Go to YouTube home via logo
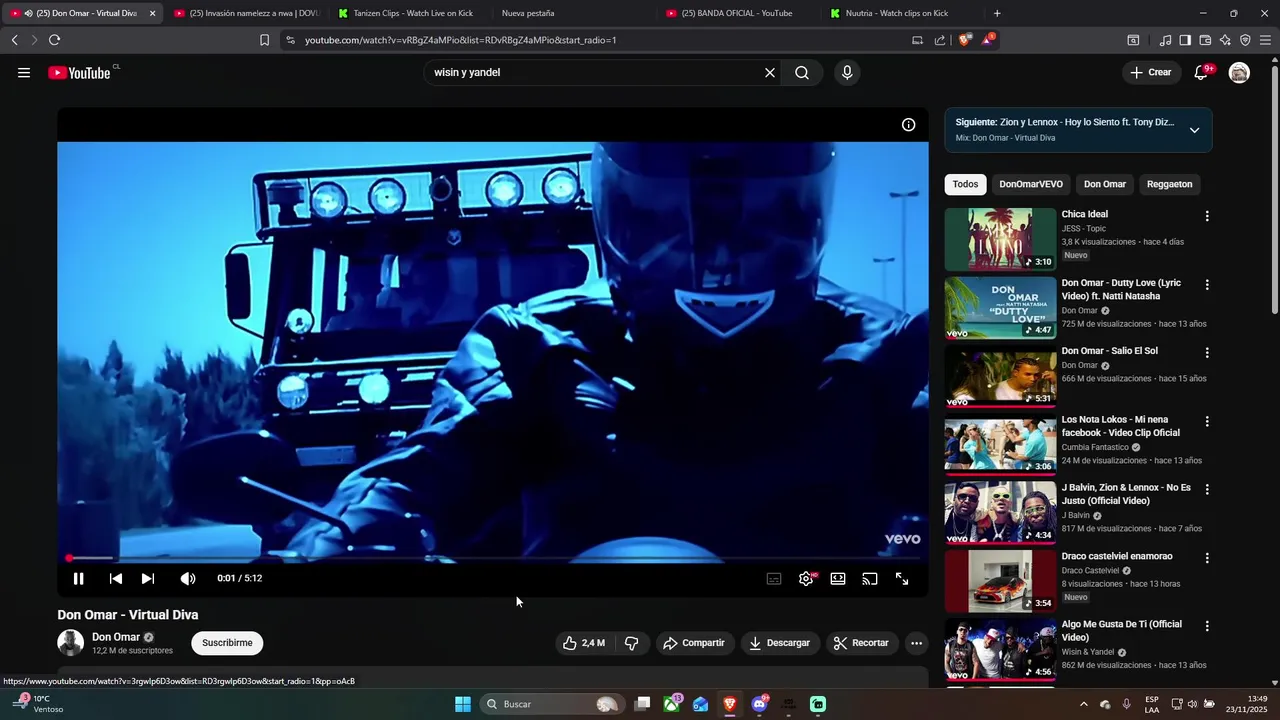The height and width of the screenshot is (720, 1280). click(x=80, y=72)
